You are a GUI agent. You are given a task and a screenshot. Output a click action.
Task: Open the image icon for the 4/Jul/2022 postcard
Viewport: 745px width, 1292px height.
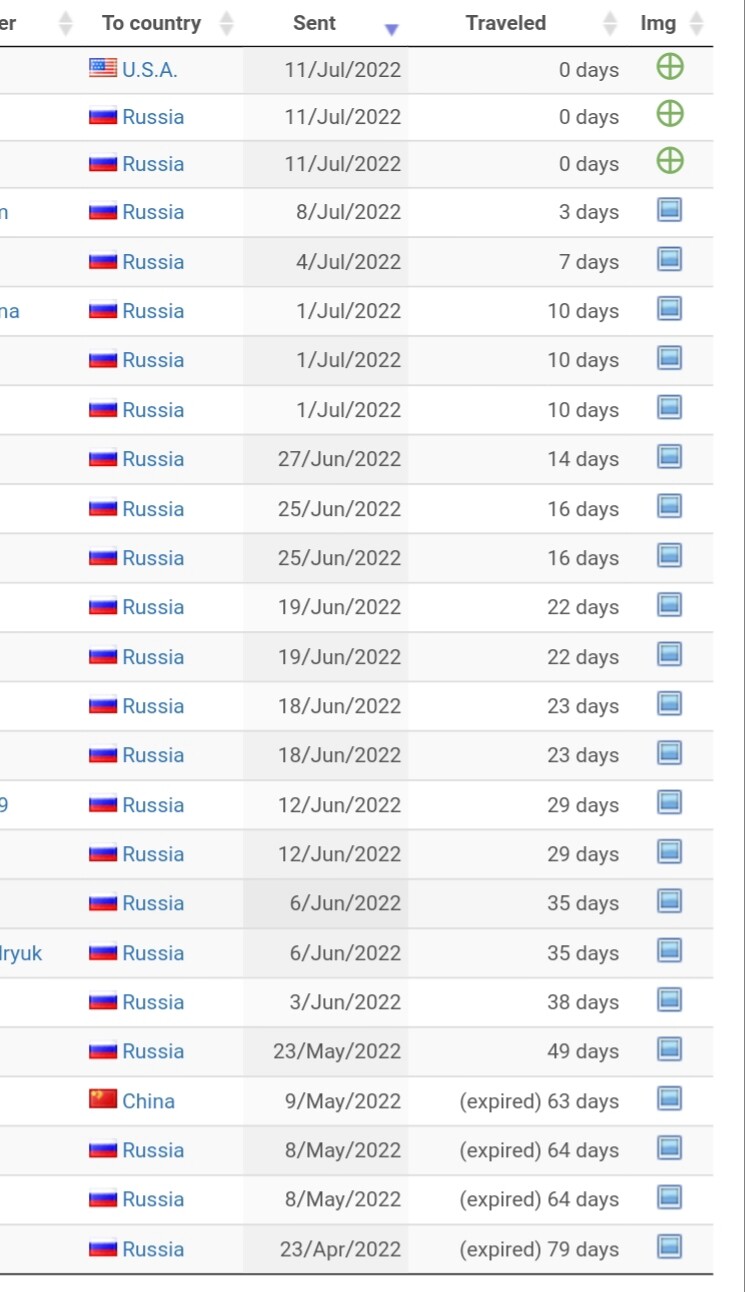[x=670, y=259]
